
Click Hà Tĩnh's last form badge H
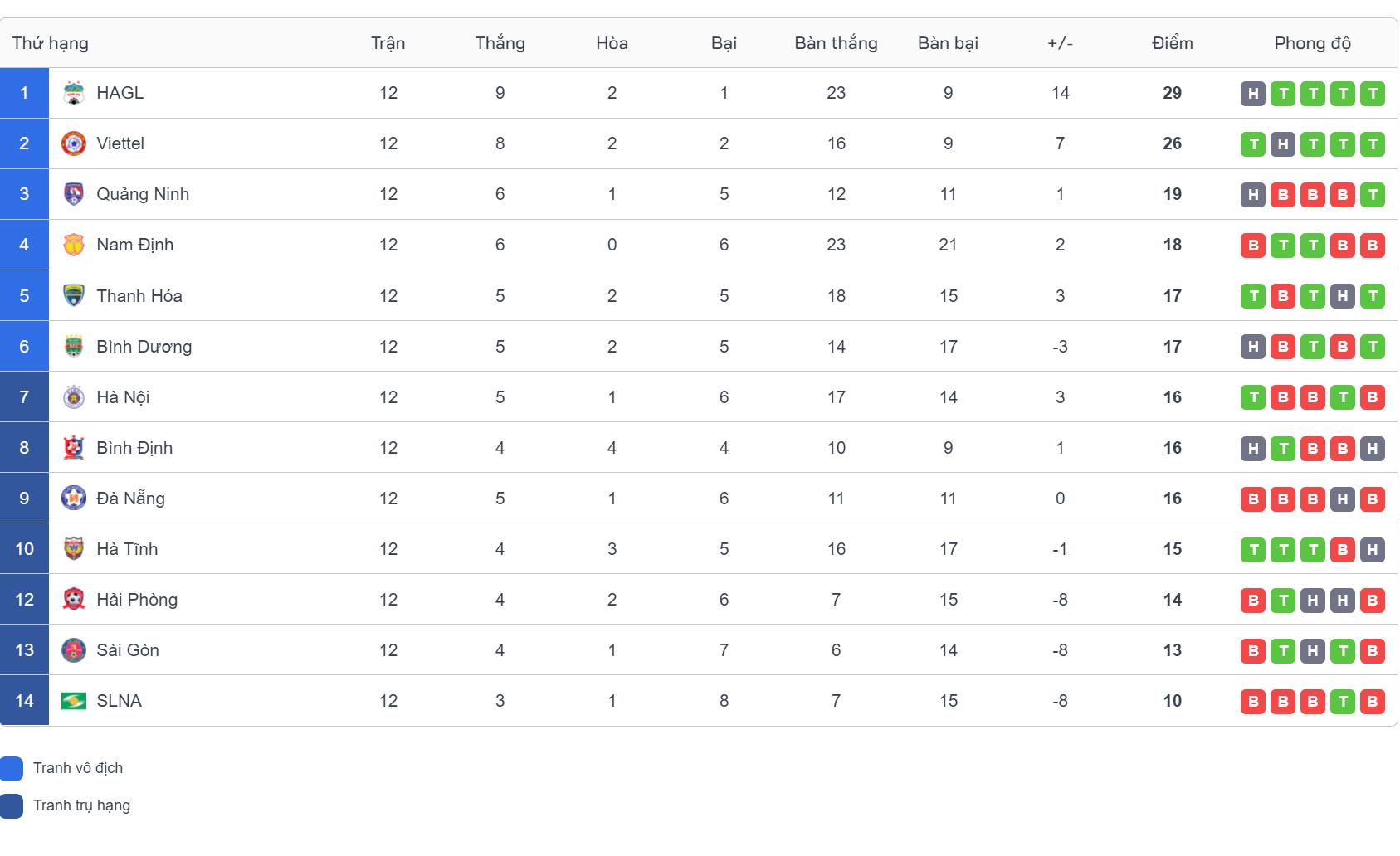tap(1373, 549)
